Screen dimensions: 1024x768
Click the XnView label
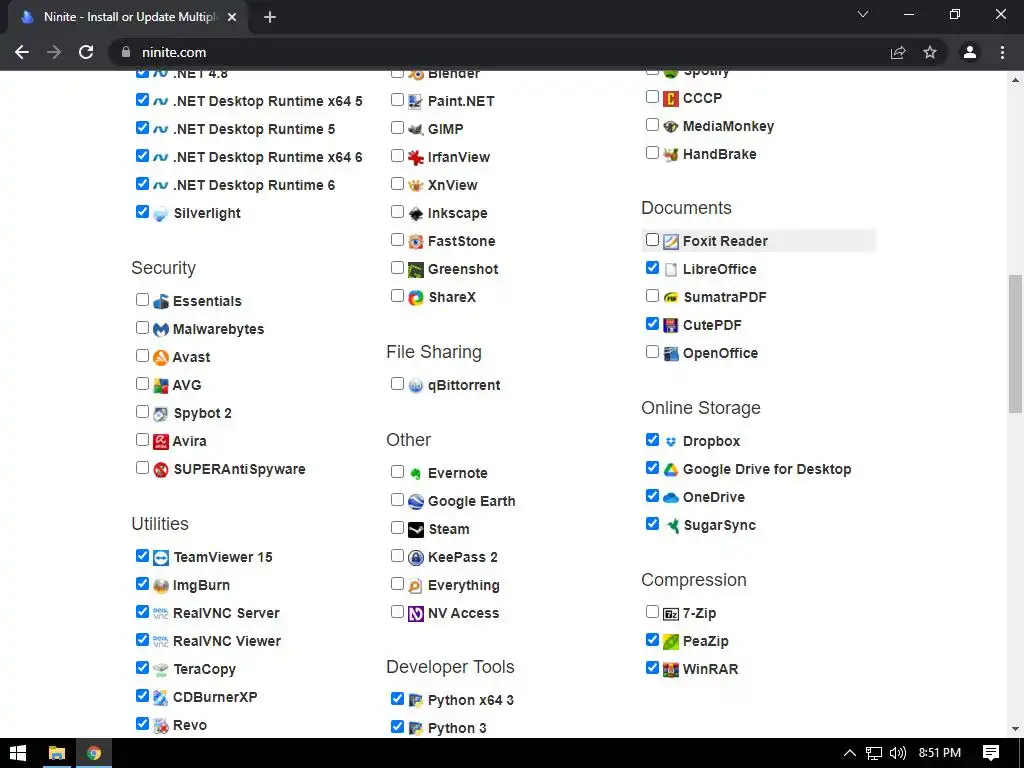453,185
